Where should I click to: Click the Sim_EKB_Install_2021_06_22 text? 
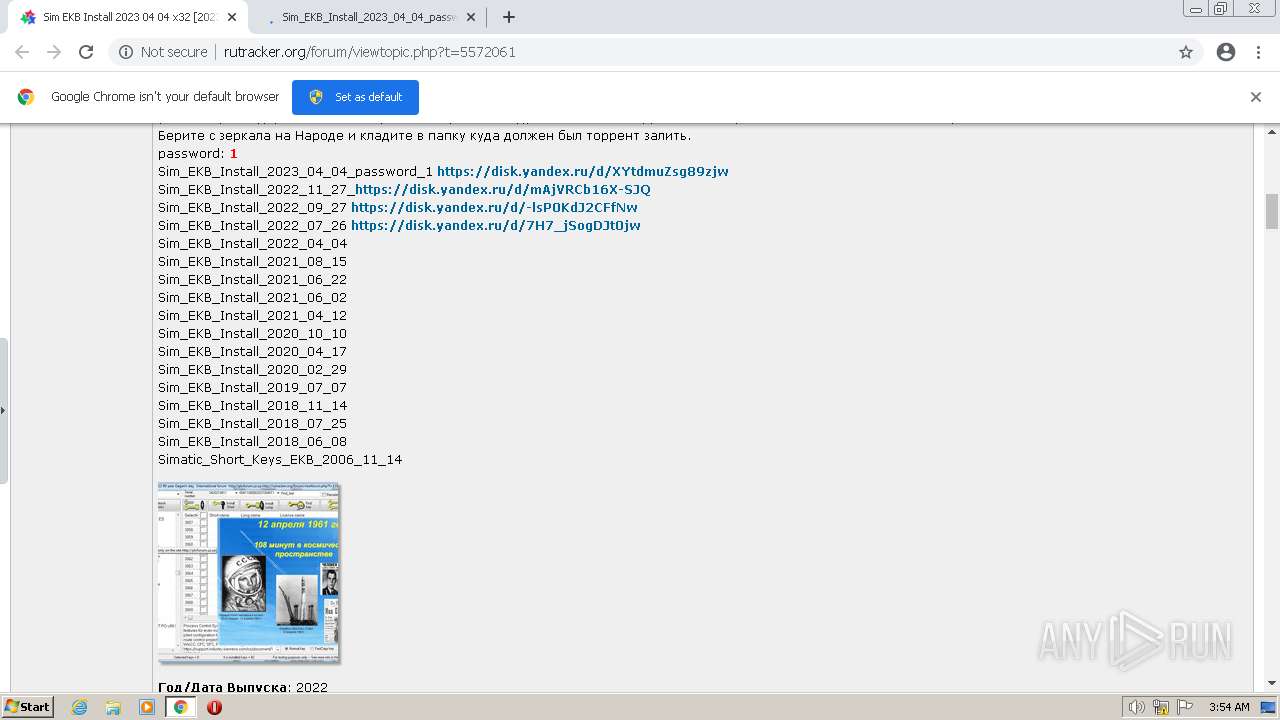click(252, 279)
